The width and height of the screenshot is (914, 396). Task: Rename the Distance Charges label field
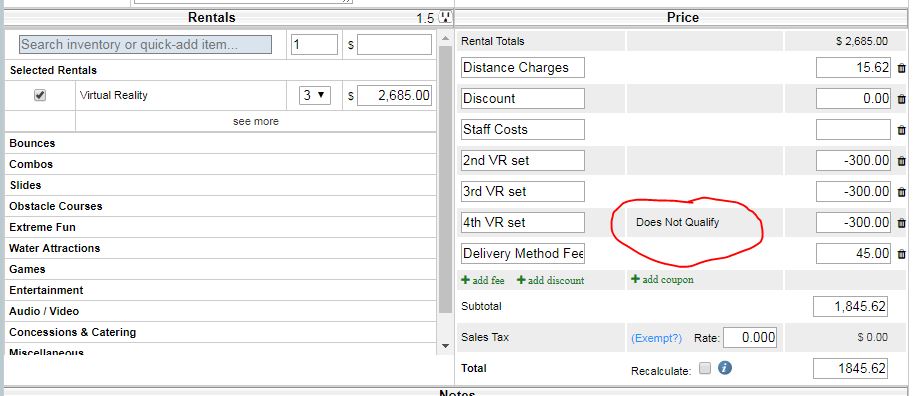click(x=523, y=68)
